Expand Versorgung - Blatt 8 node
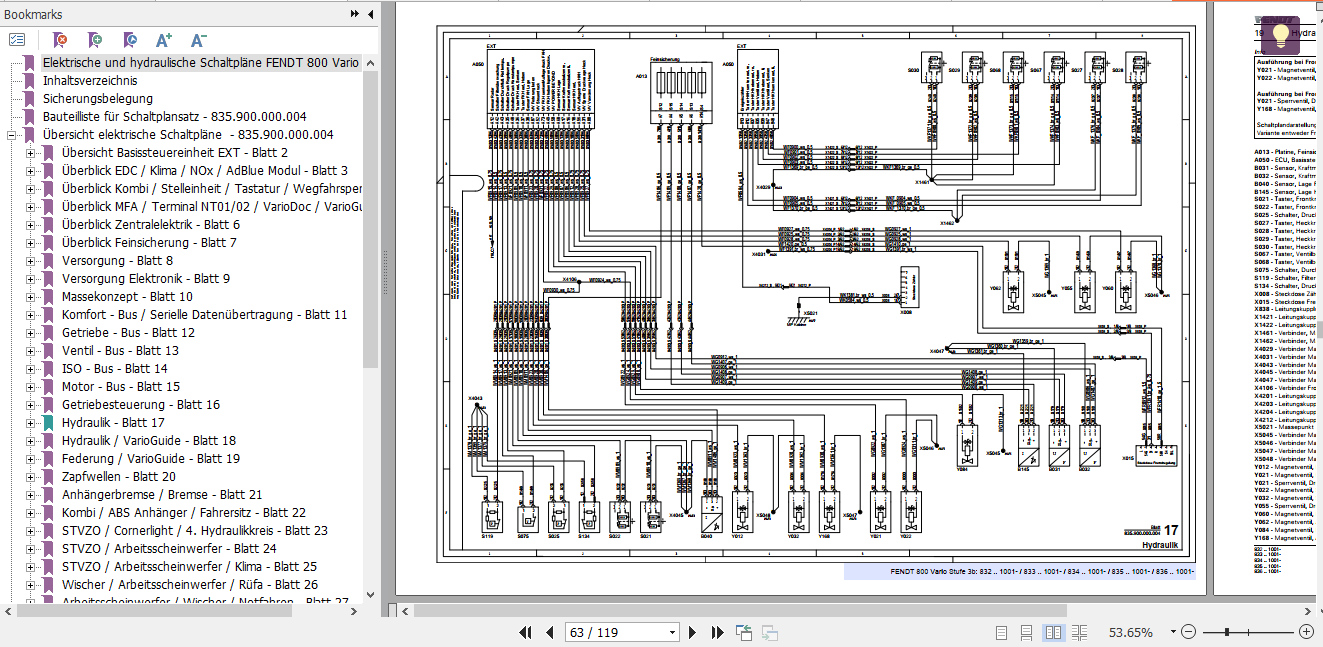Screen dimensions: 1323x647 click(30, 261)
